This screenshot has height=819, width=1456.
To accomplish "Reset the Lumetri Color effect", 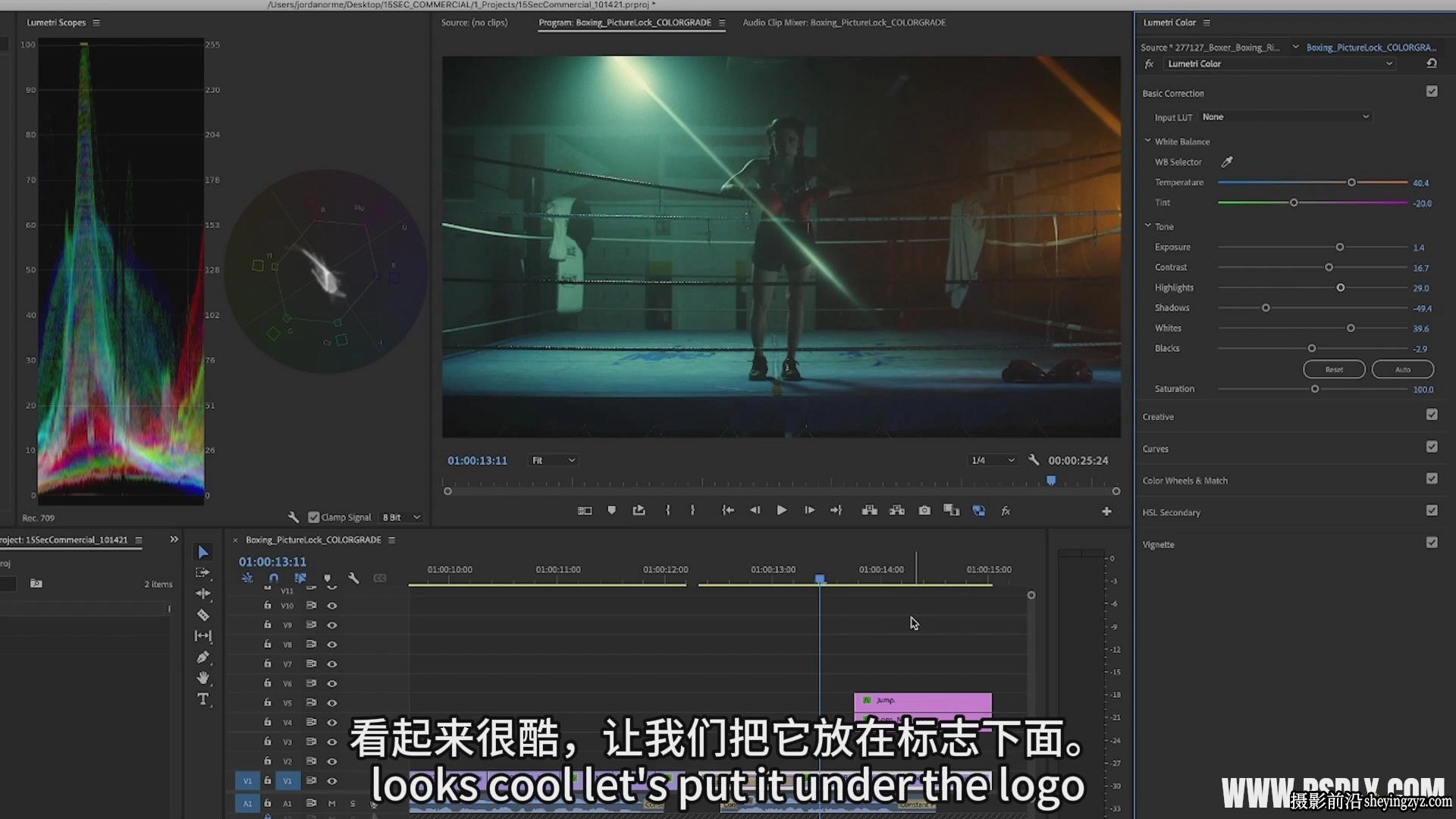I will [1432, 64].
